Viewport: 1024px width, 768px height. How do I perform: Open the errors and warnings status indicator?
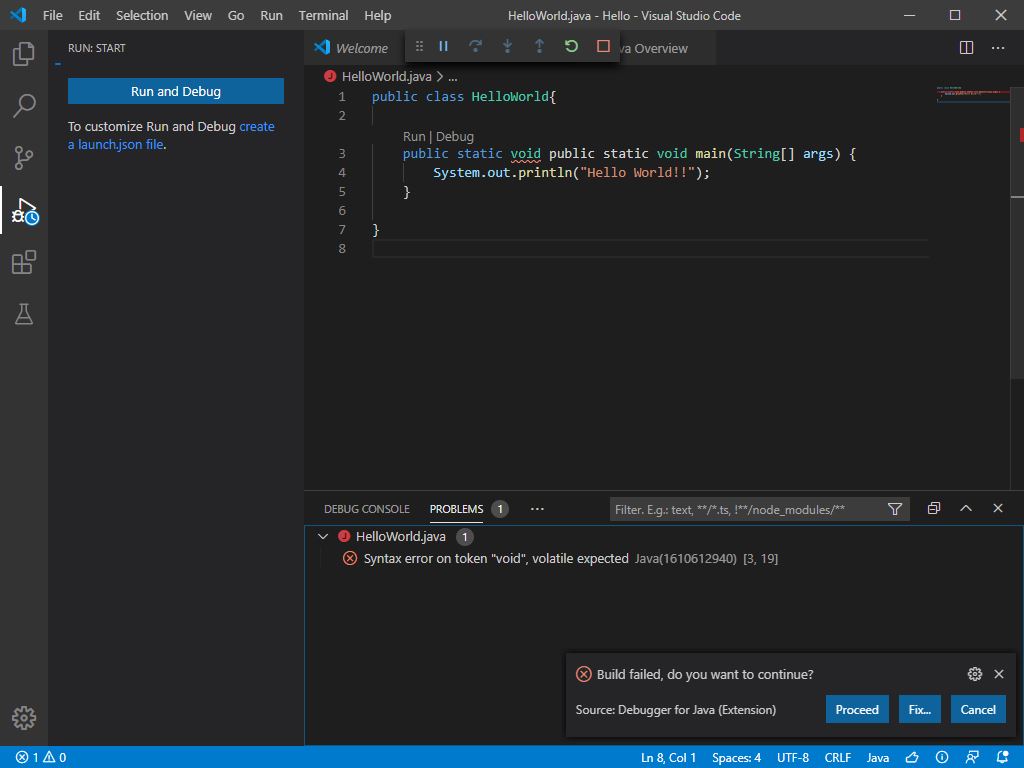40,758
